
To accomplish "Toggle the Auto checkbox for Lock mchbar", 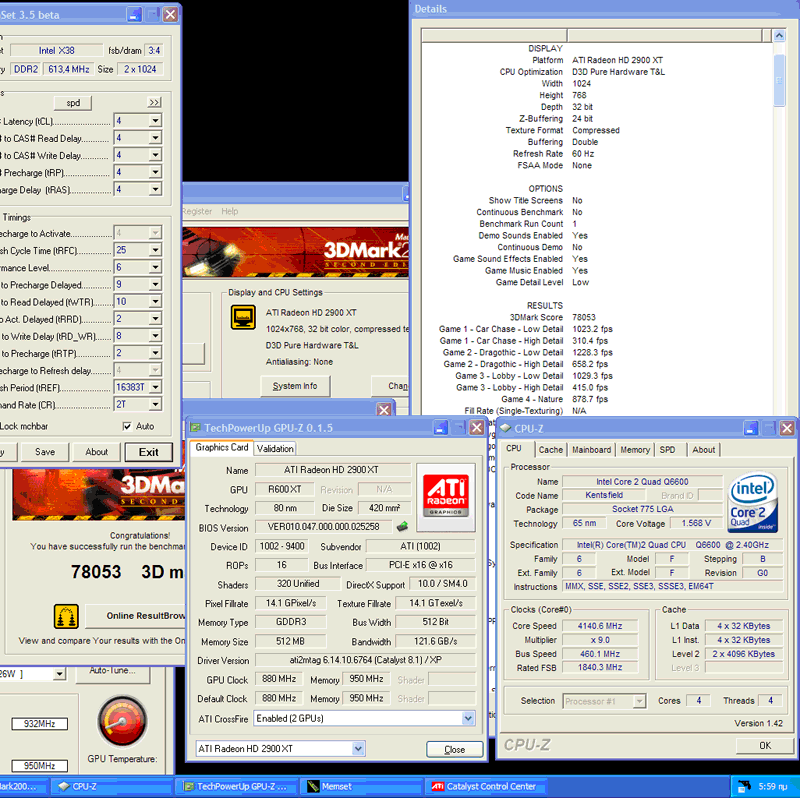I will tap(127, 426).
